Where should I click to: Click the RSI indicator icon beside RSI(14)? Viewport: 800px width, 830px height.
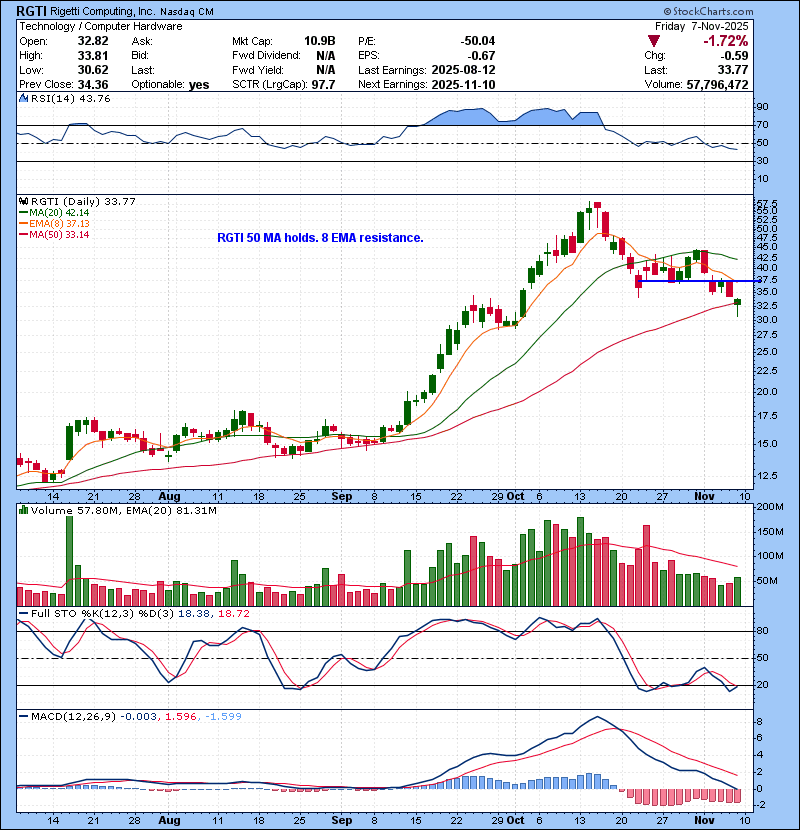[23, 98]
